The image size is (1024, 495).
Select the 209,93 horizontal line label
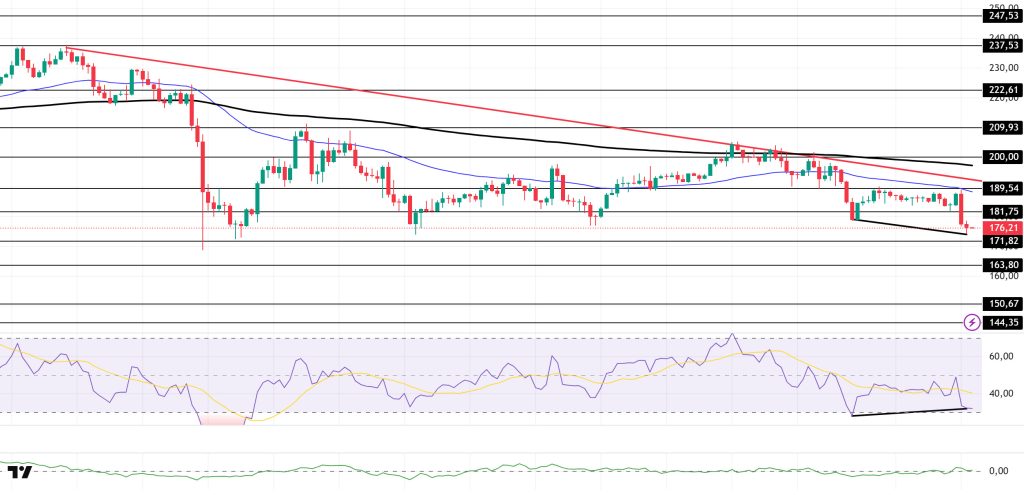(1000, 127)
